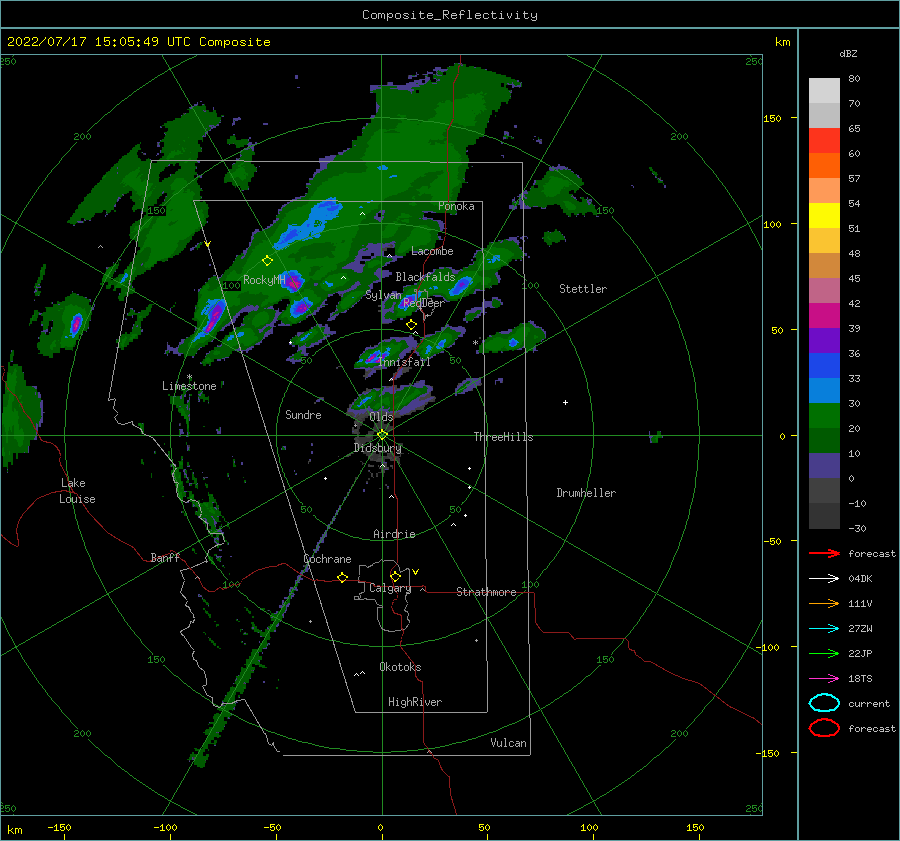Pick the 0 dBZ purple color swatch
This screenshot has width=900, height=841.
pyautogui.click(x=824, y=466)
